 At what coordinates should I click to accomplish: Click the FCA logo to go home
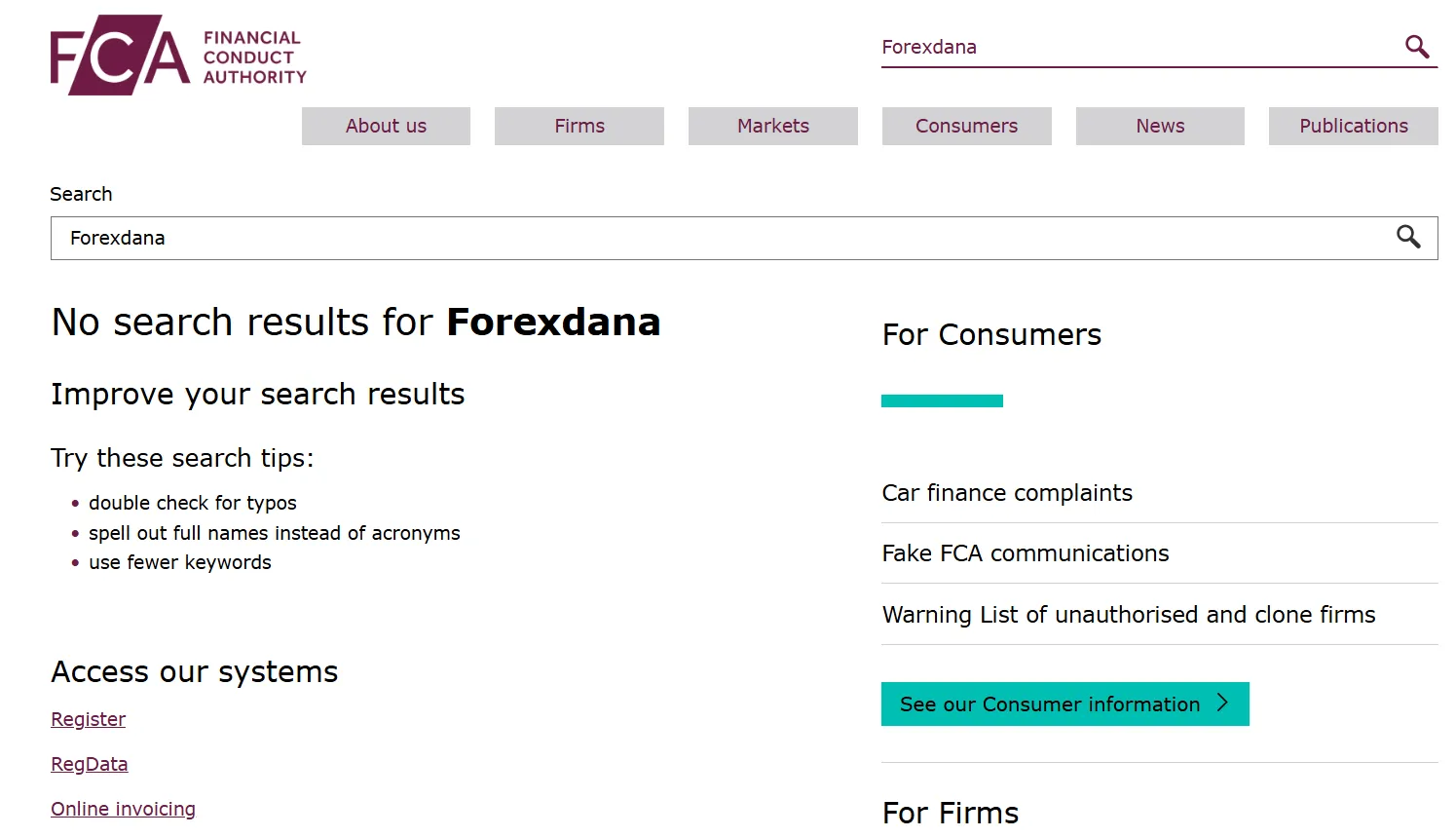click(178, 55)
